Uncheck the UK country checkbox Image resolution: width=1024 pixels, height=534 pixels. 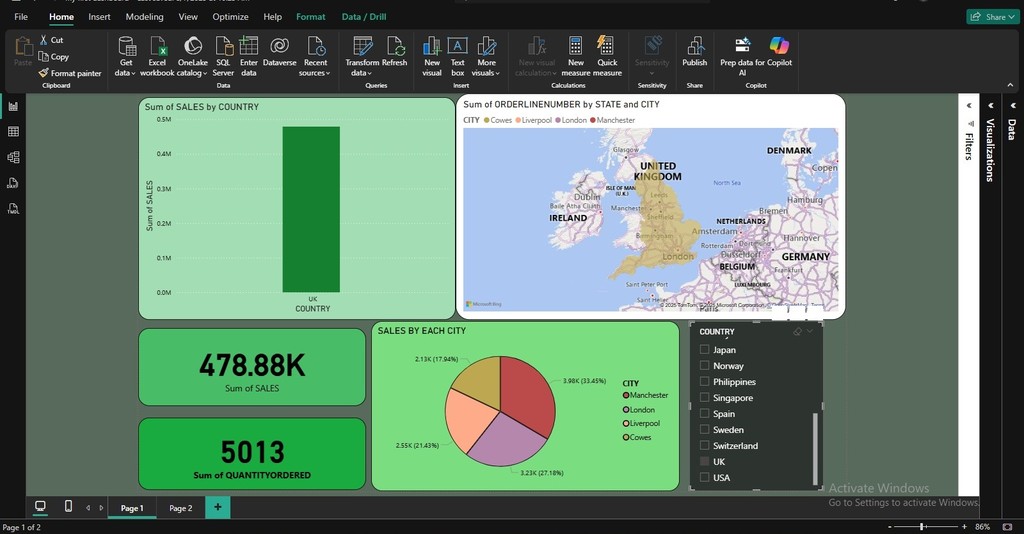[705, 462]
